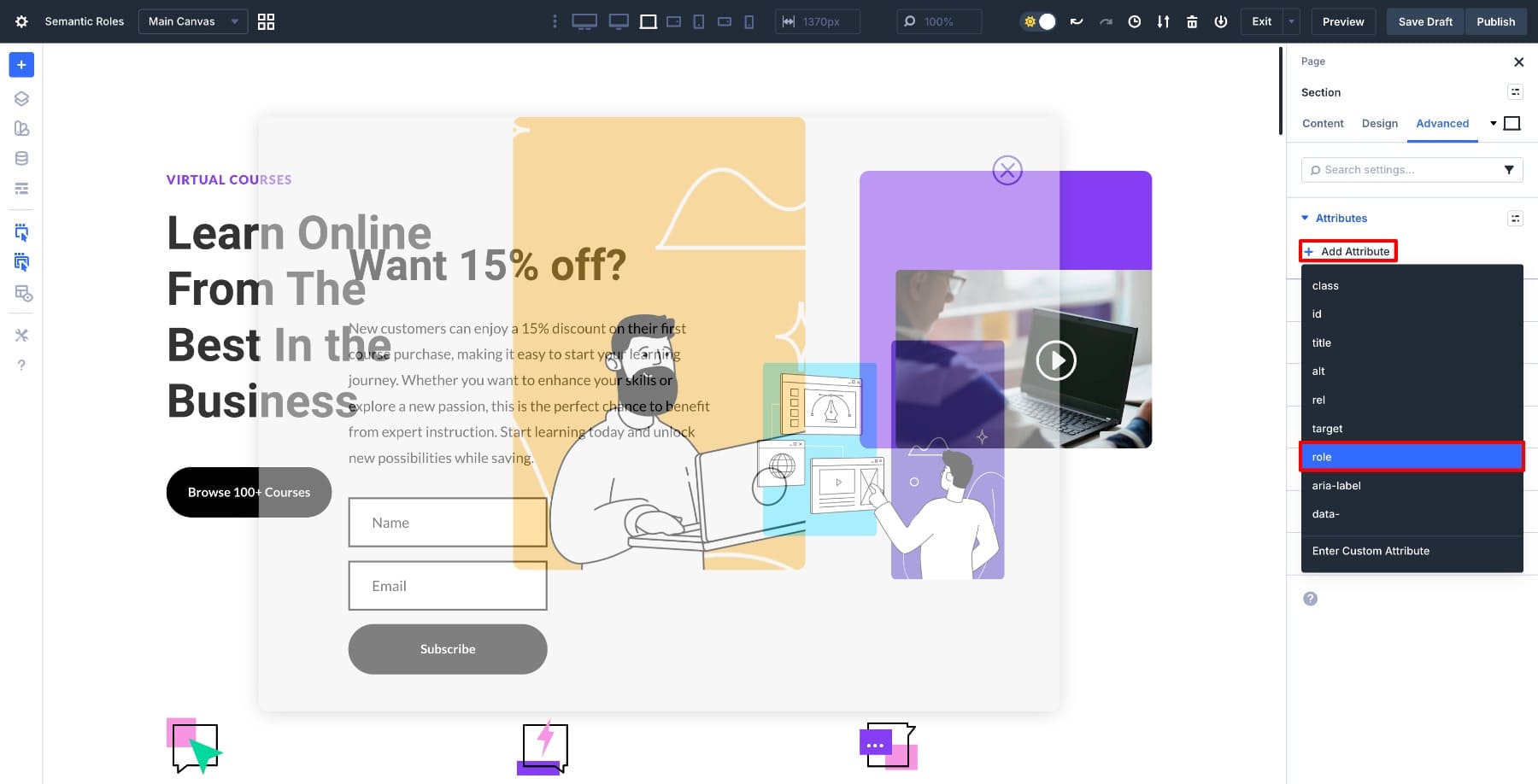Collapse the Attributes section

(1305, 218)
